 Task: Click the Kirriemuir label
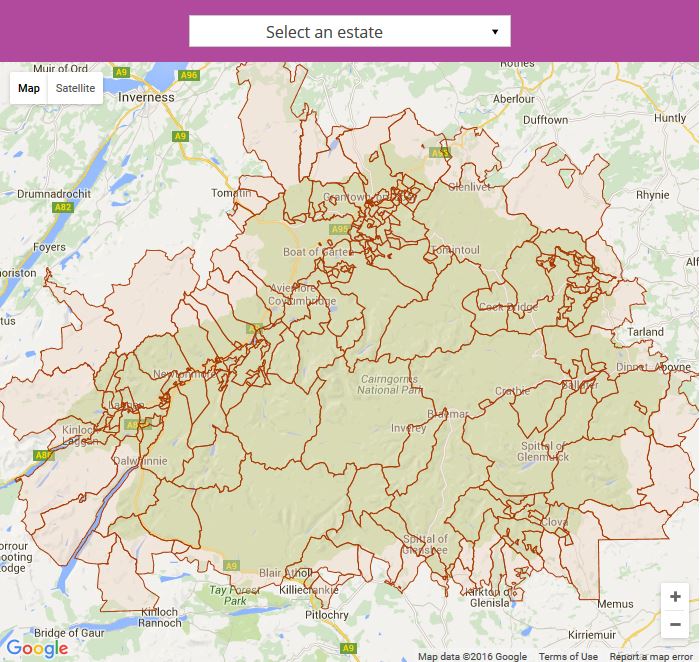[x=592, y=634]
